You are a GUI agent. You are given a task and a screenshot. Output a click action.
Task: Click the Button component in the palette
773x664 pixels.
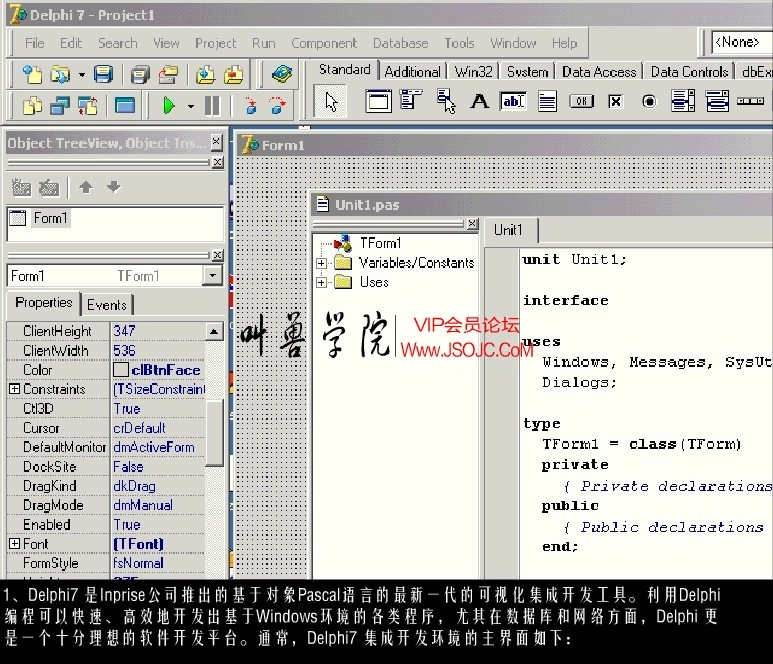581,101
